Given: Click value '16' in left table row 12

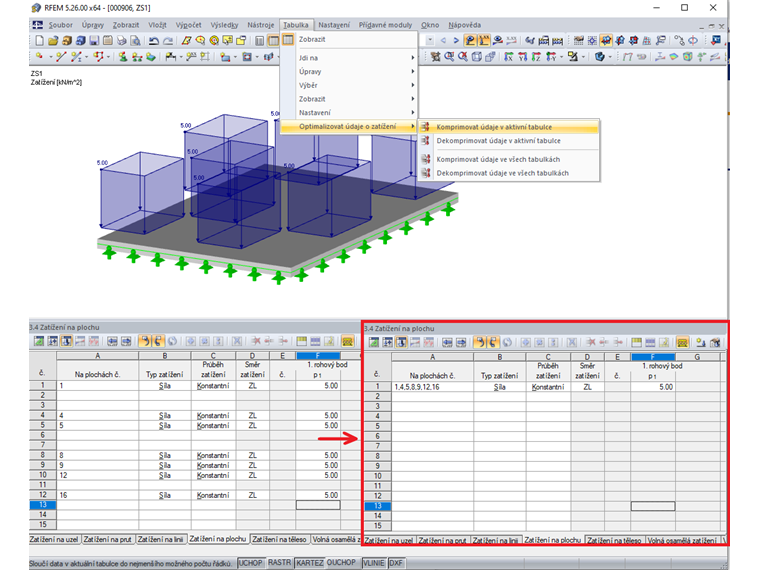Looking at the screenshot, I should [x=63, y=495].
